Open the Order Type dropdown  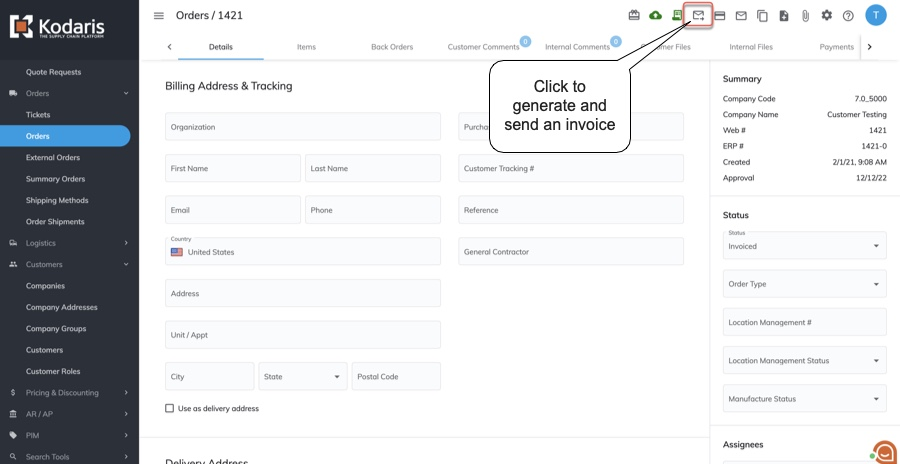tap(804, 284)
